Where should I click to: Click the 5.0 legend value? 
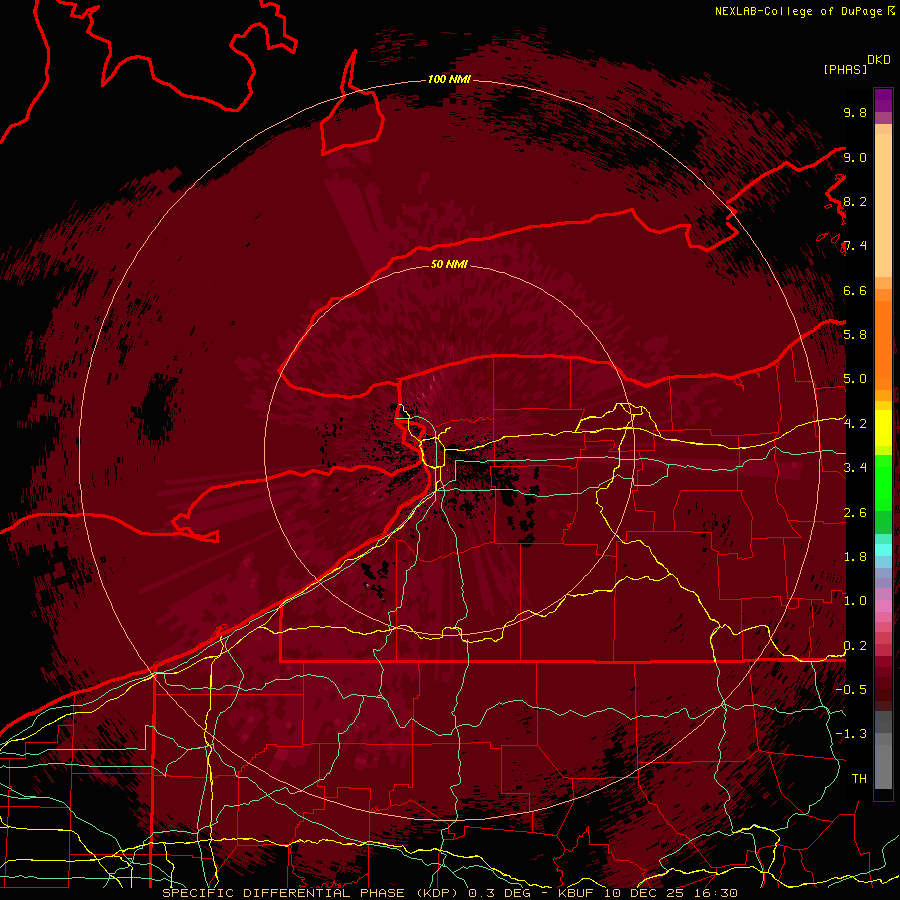(x=855, y=379)
